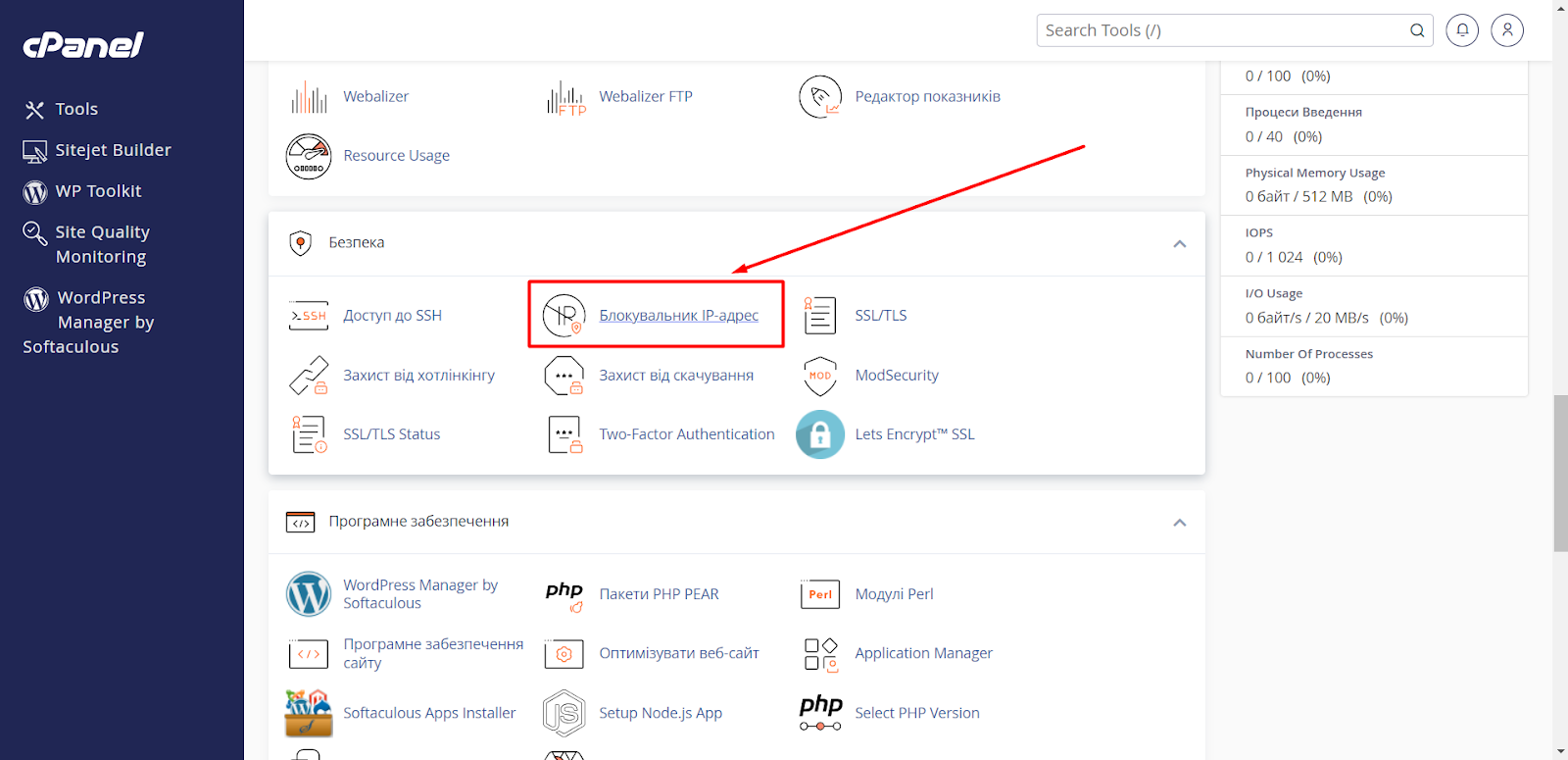Open the Блокувальник IP-адрес link
Screen dimensions: 1568x760
679,316
